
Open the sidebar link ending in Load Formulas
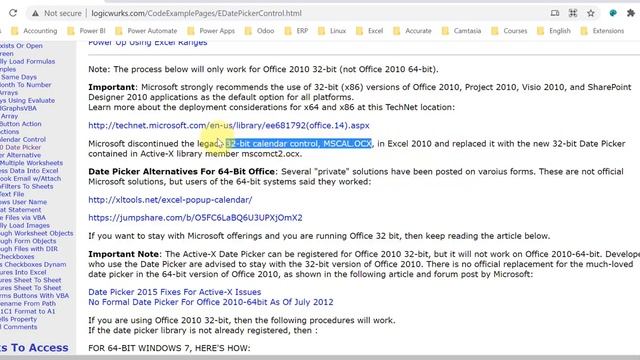coord(27,61)
